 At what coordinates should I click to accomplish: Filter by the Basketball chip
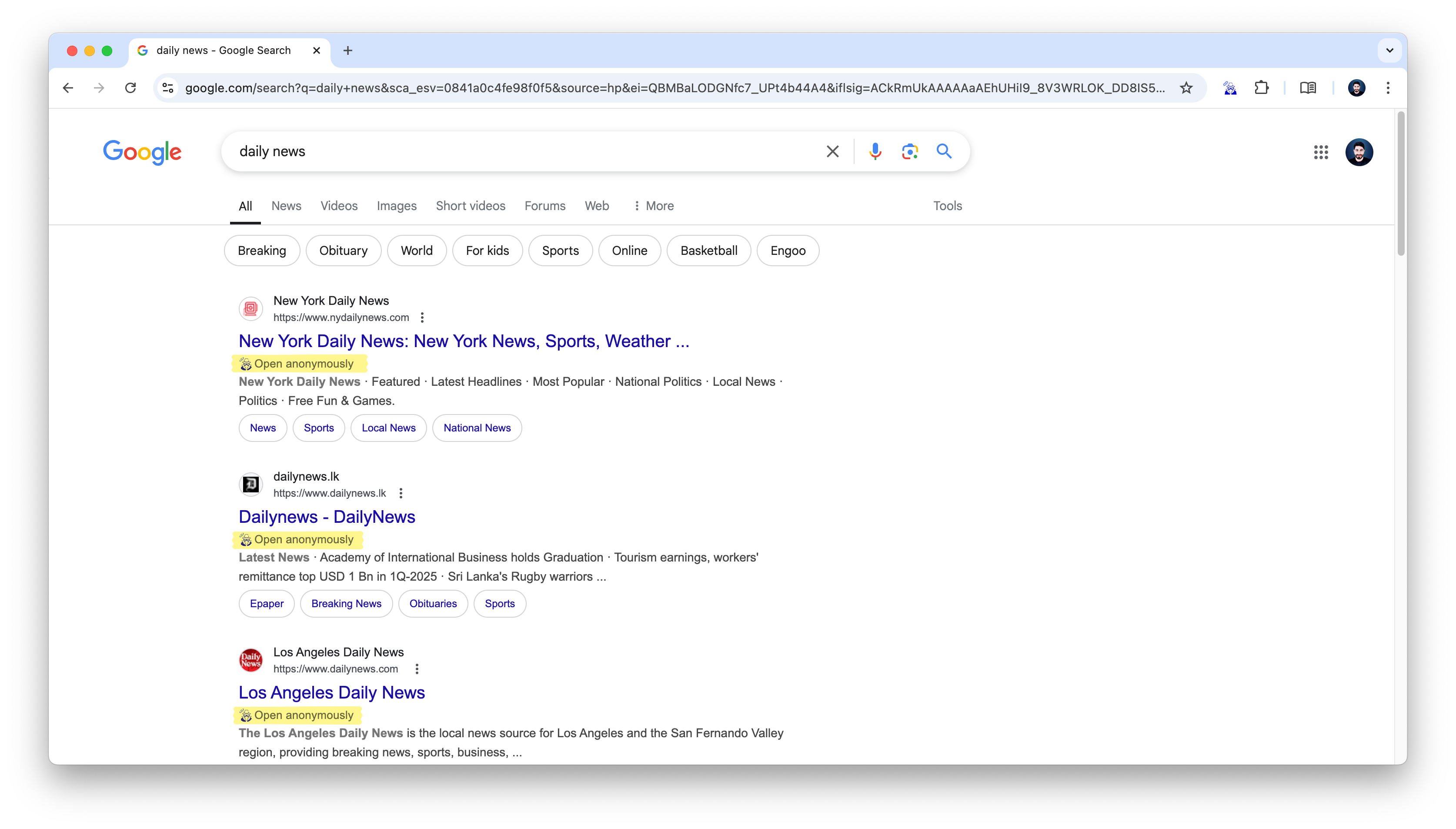coord(708,251)
